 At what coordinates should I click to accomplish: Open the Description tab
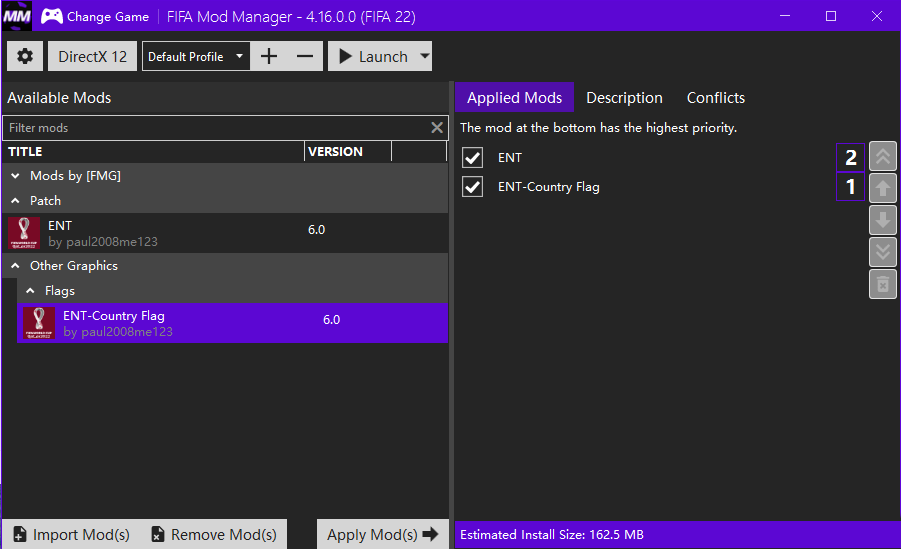click(x=624, y=98)
